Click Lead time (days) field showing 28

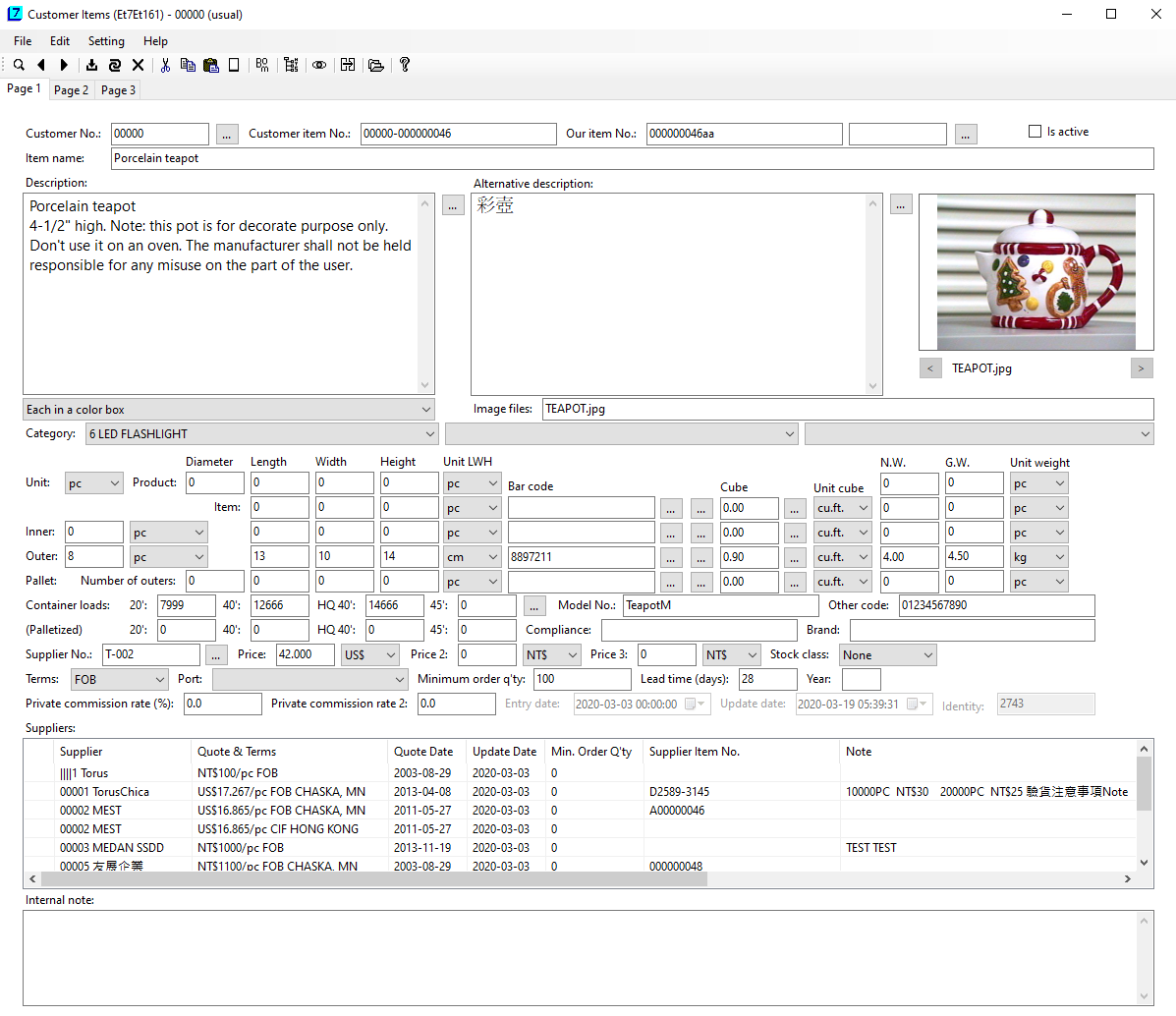click(767, 679)
